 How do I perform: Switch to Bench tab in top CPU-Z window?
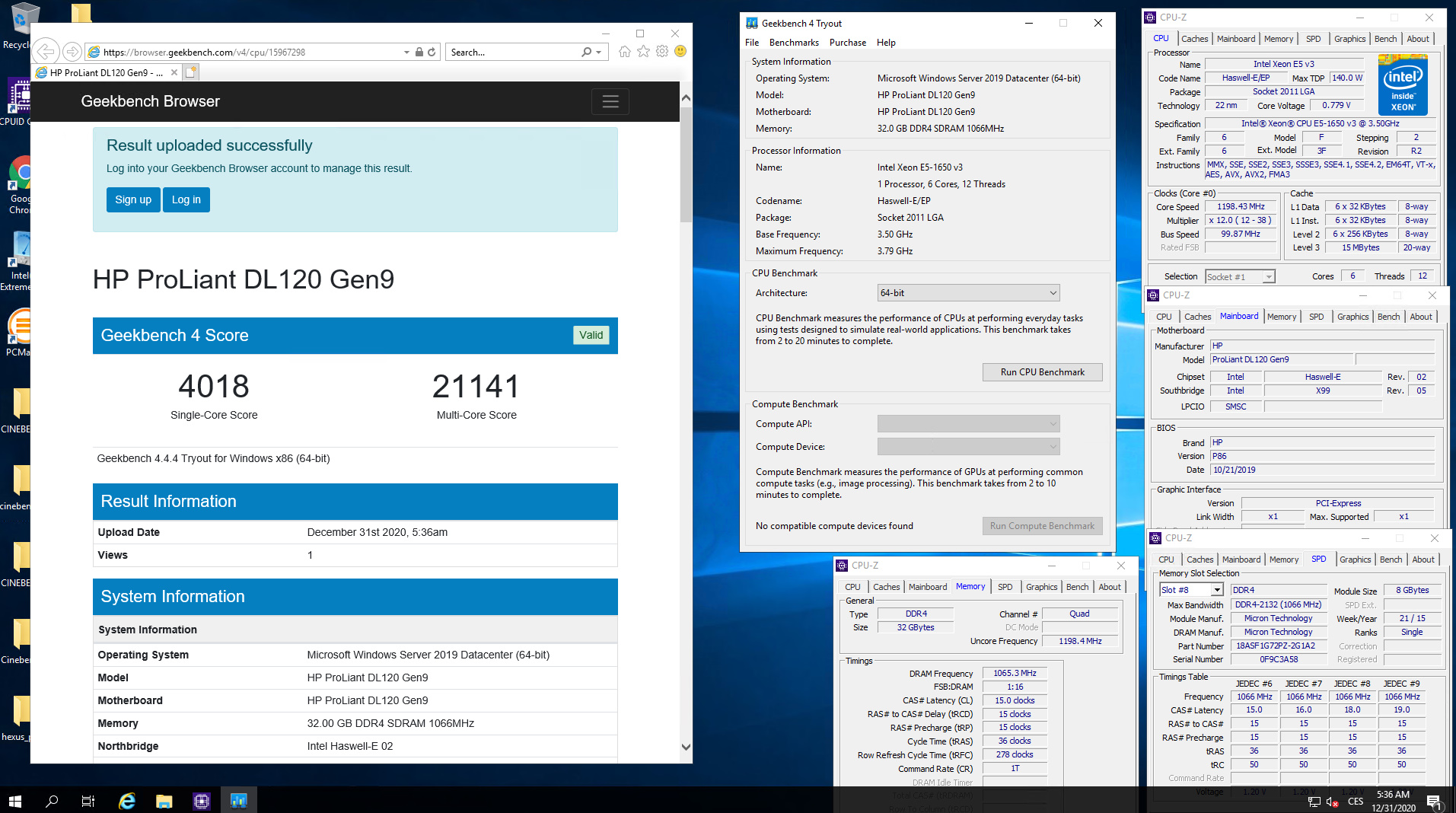coord(1385,39)
